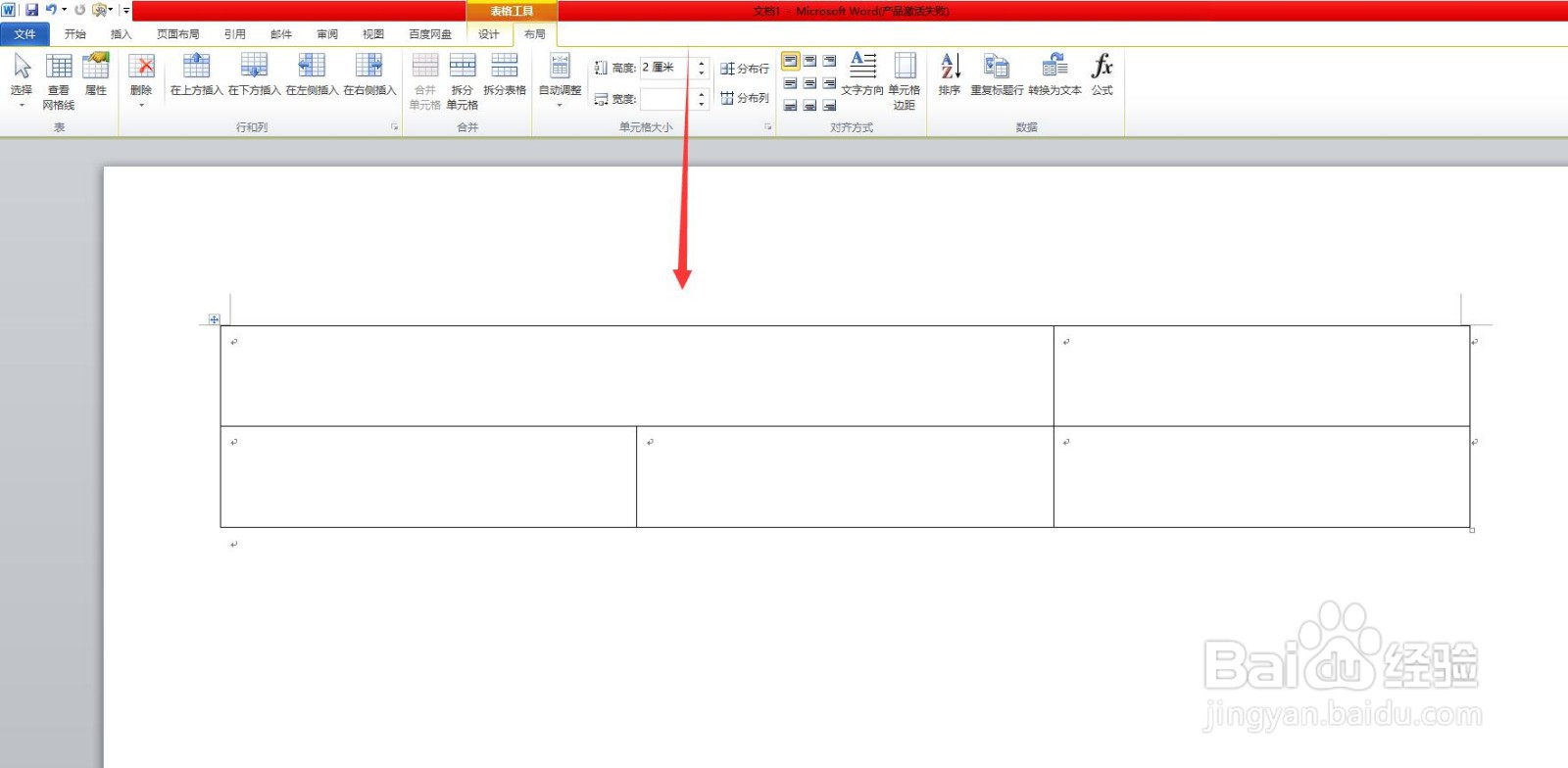Screen dimensions: 1568x768
Task: Click the top-left merged table cell
Action: [x=637, y=376]
